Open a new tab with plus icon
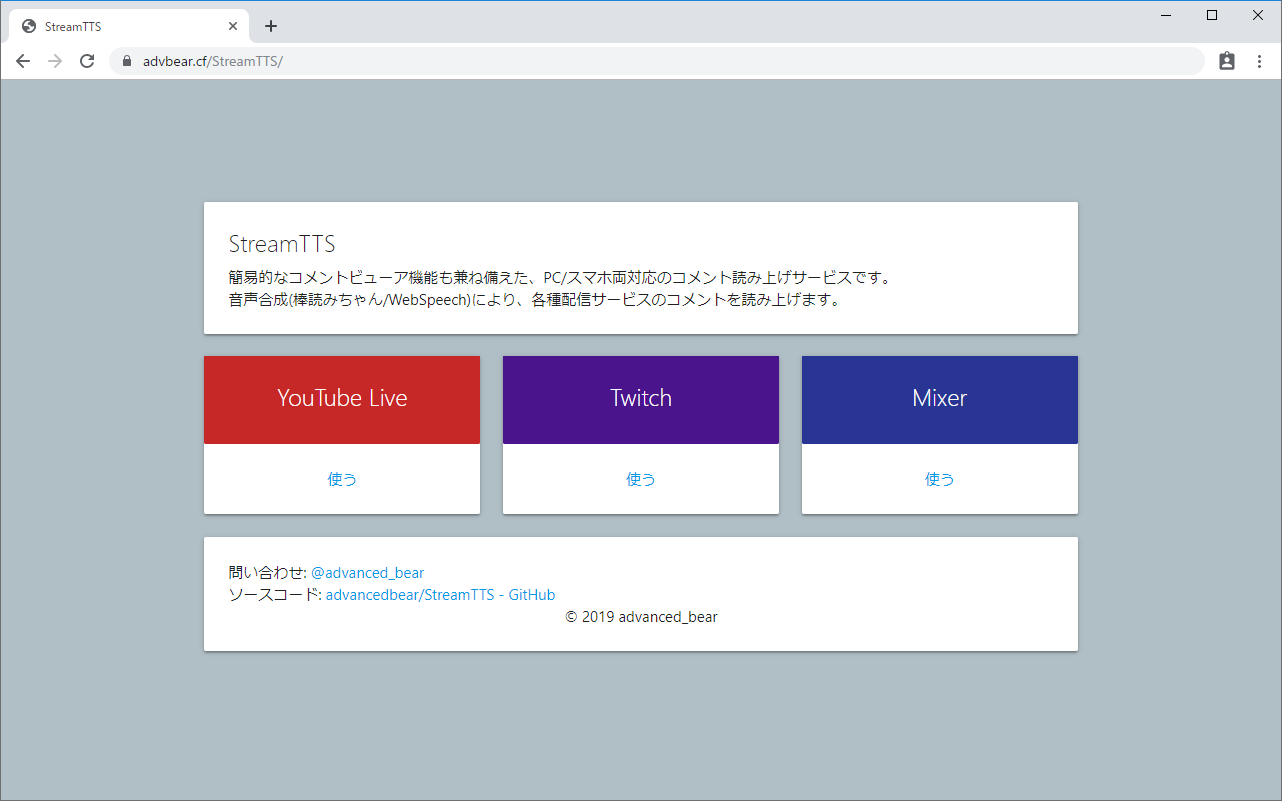 pos(270,26)
